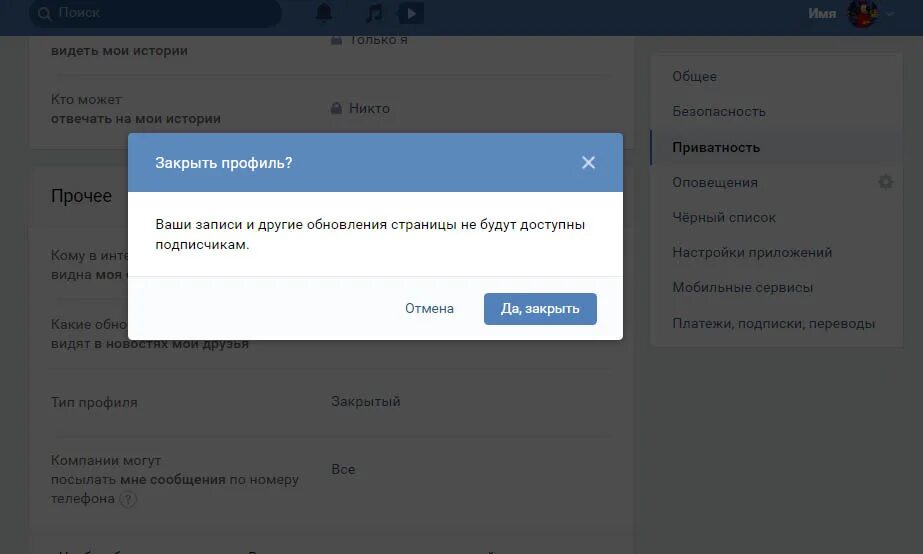Viewport: 923px width, 554px height.
Task: Click the Прочее section heading
Action: (x=81, y=195)
